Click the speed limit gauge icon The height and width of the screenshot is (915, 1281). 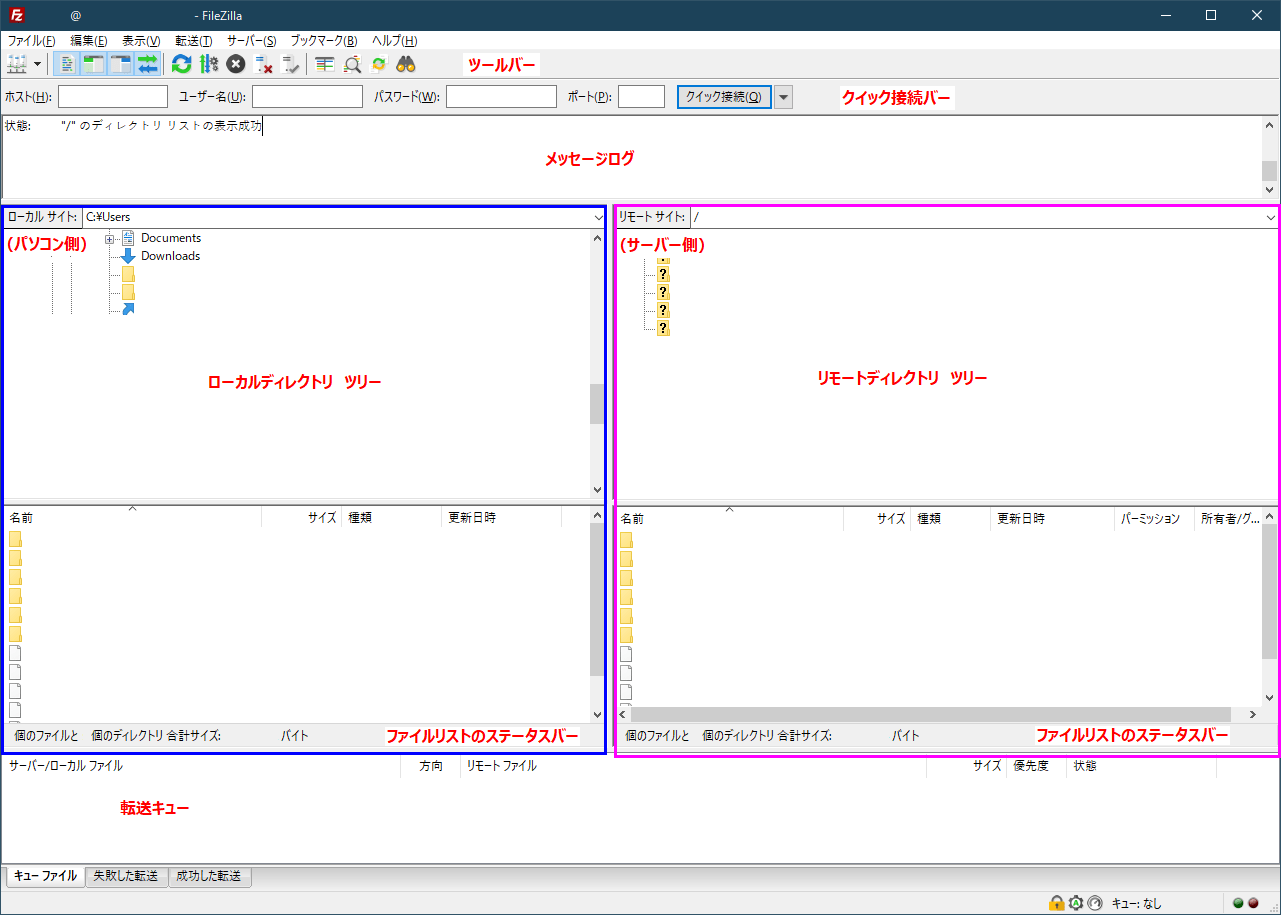1094,903
